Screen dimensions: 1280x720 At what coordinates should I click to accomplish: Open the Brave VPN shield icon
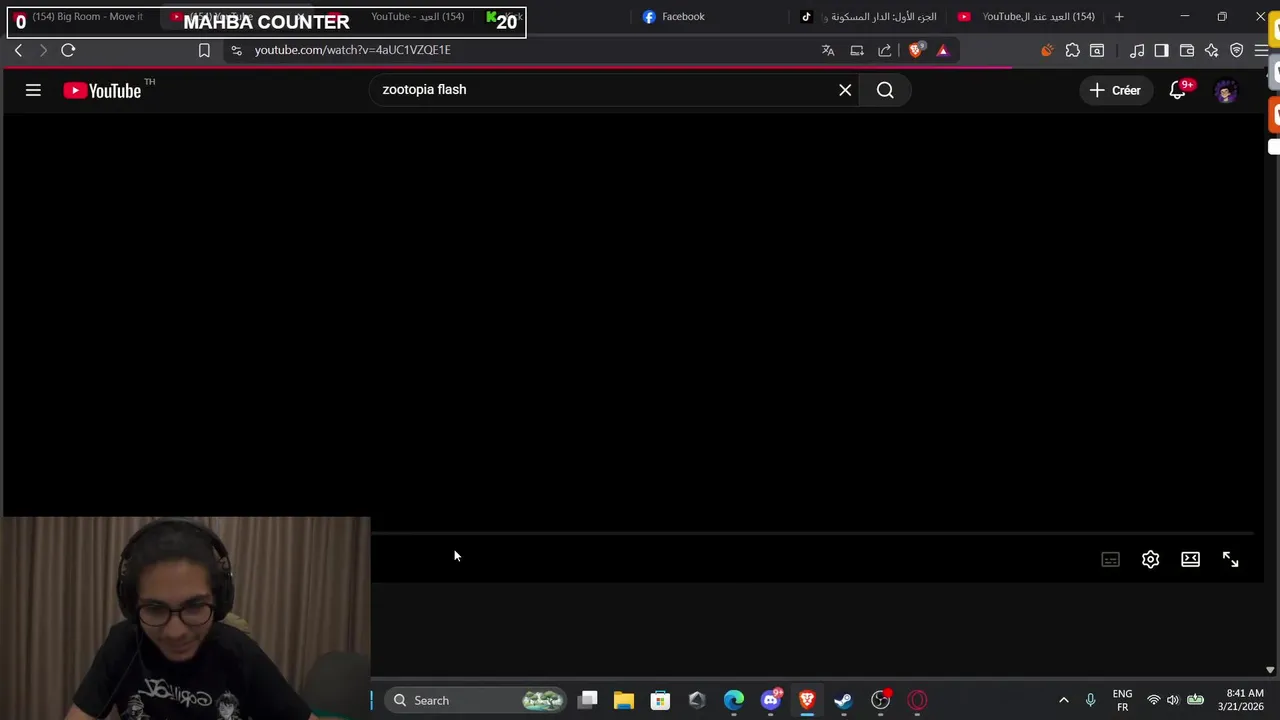pos(1237,50)
